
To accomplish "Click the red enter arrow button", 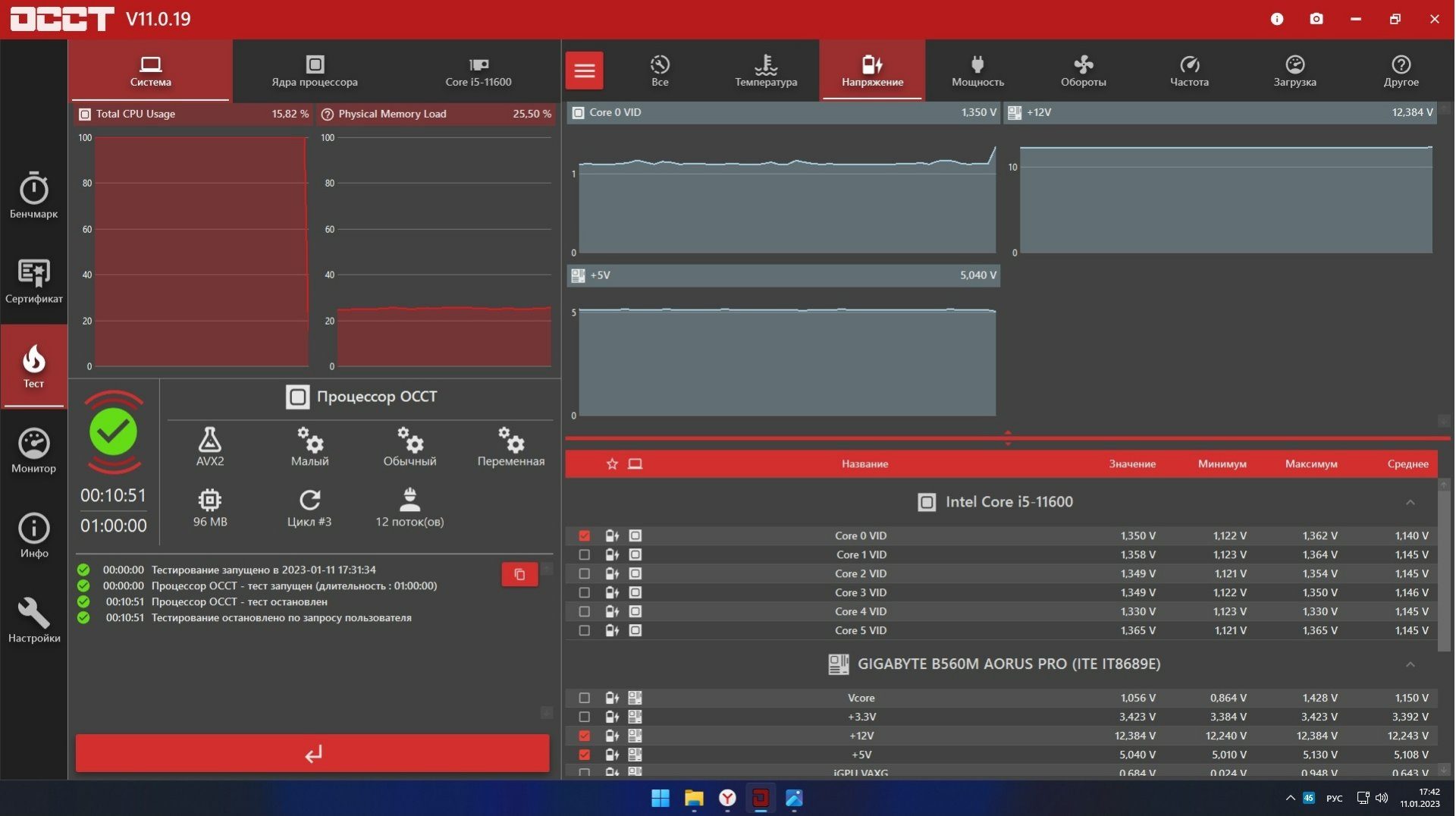I will [x=312, y=753].
